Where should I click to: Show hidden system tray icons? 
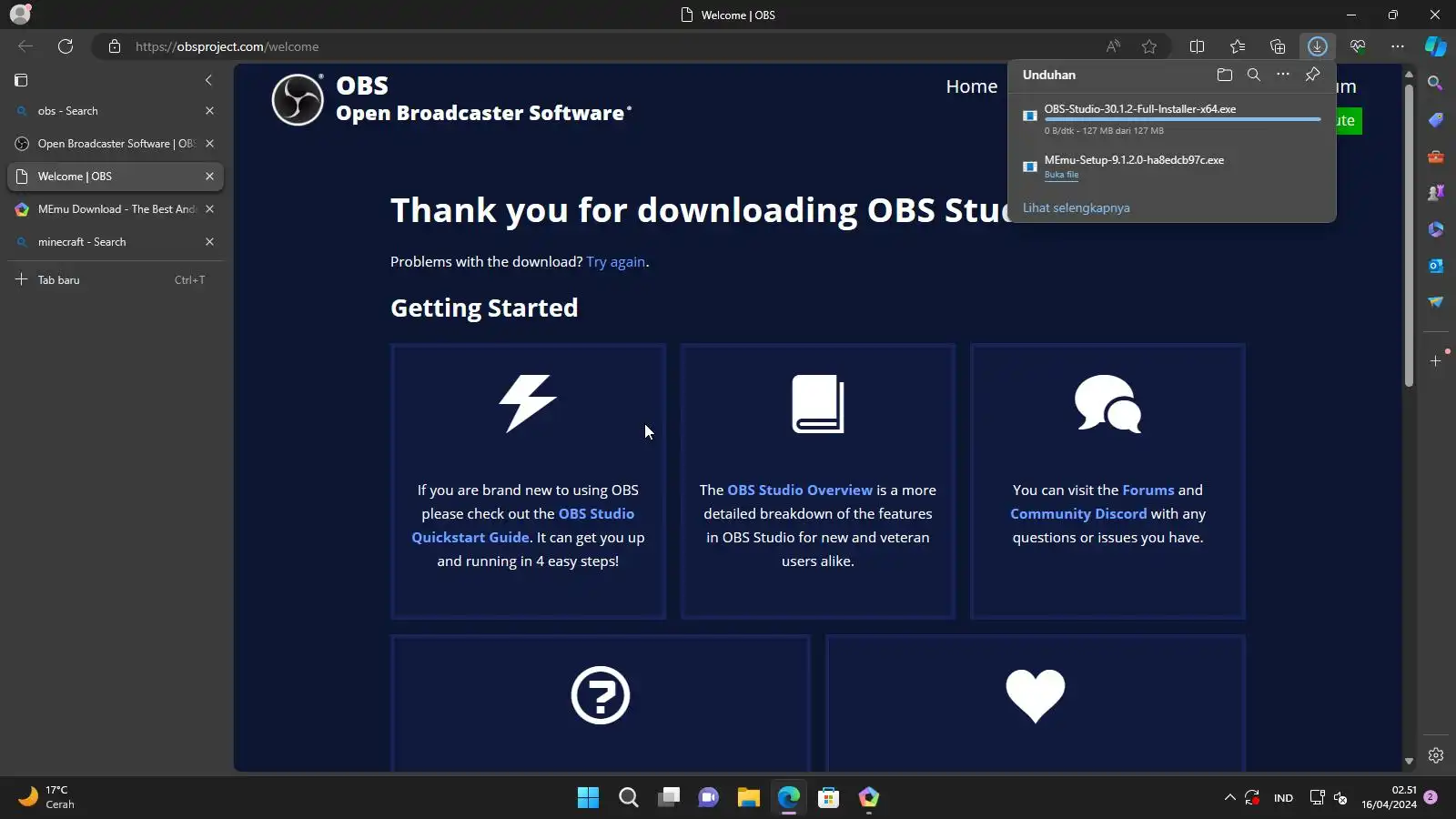point(1230,798)
